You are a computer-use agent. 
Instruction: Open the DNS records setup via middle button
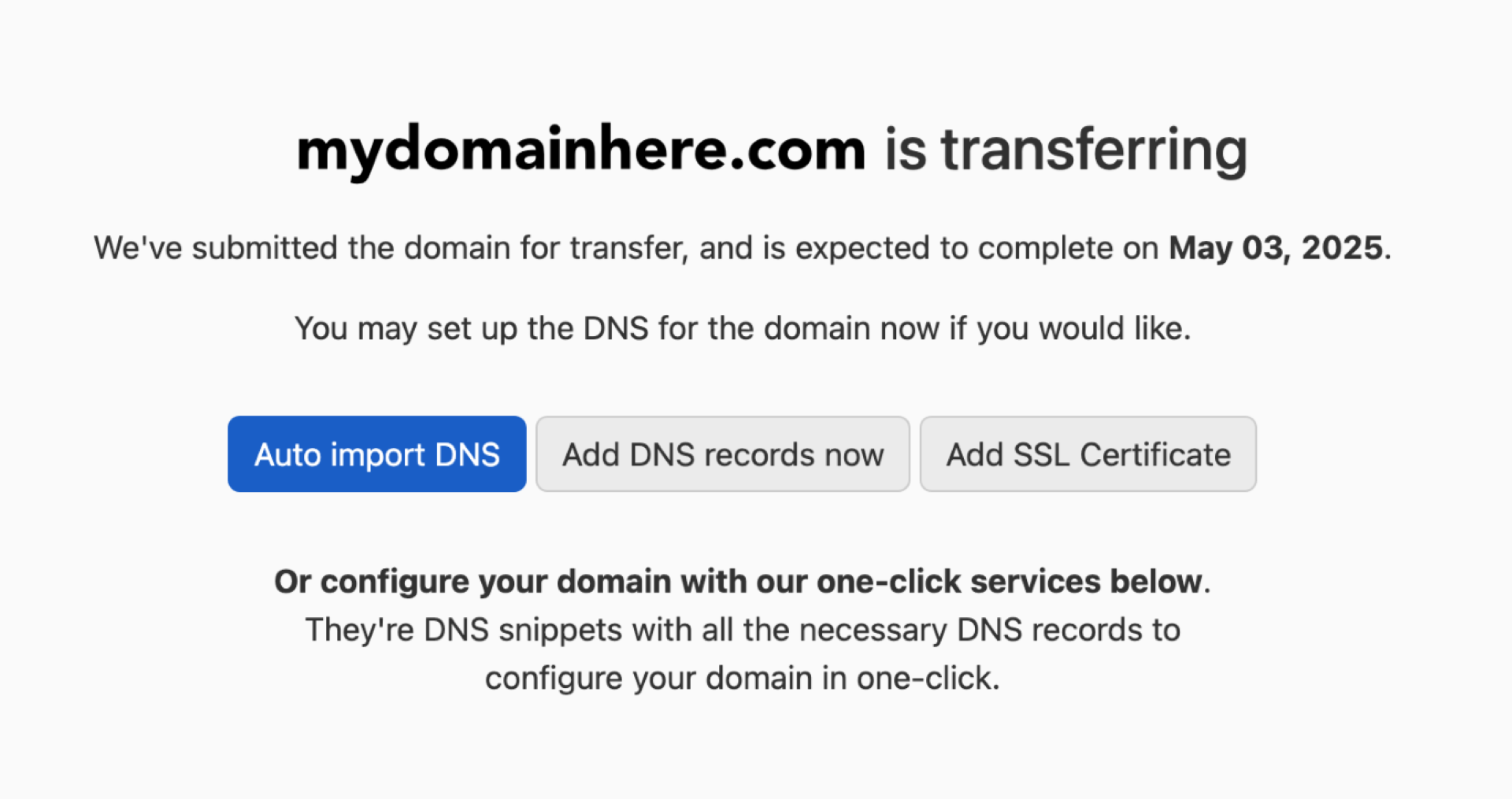click(722, 453)
